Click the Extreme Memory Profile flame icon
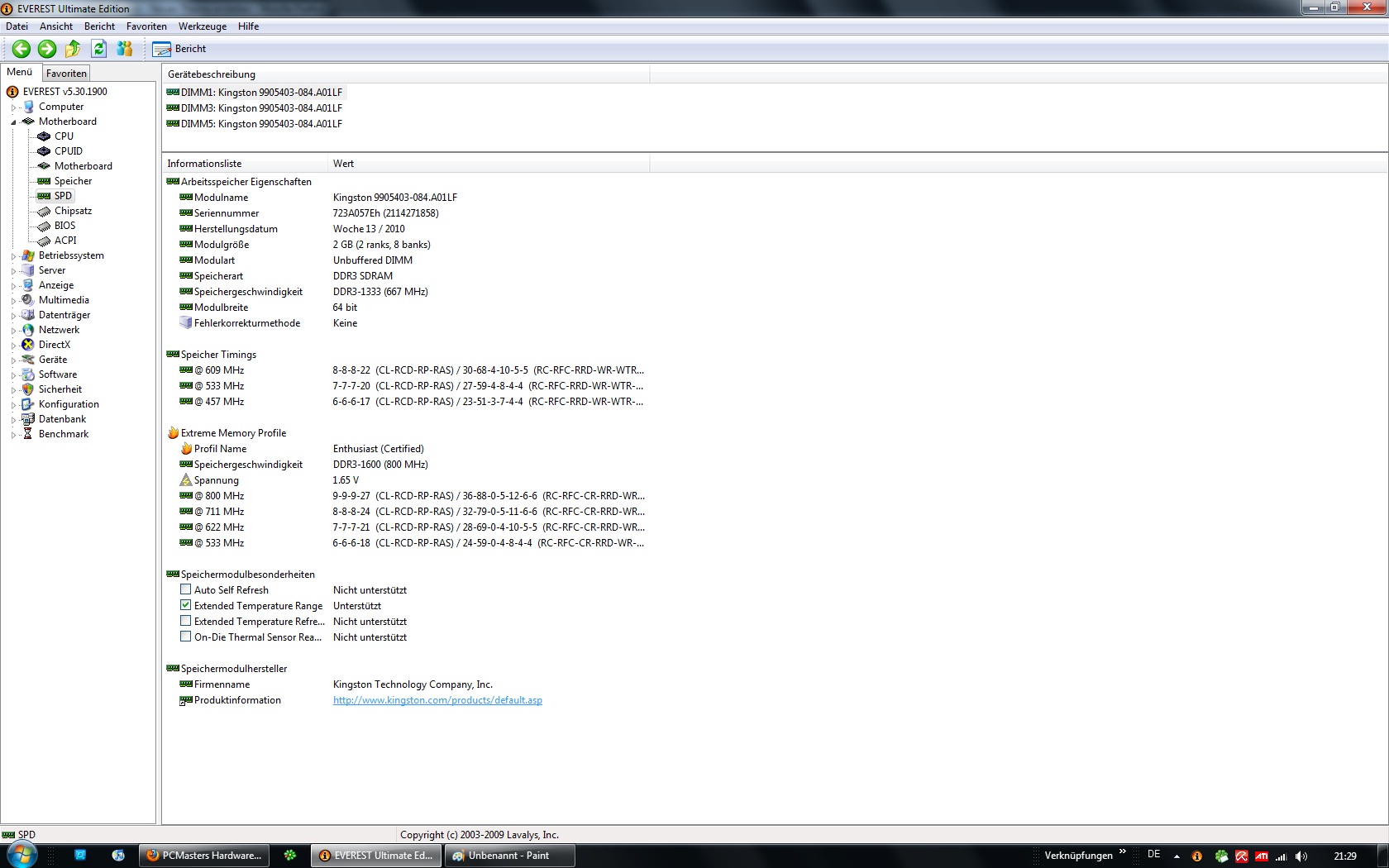1389x868 pixels. click(x=173, y=433)
